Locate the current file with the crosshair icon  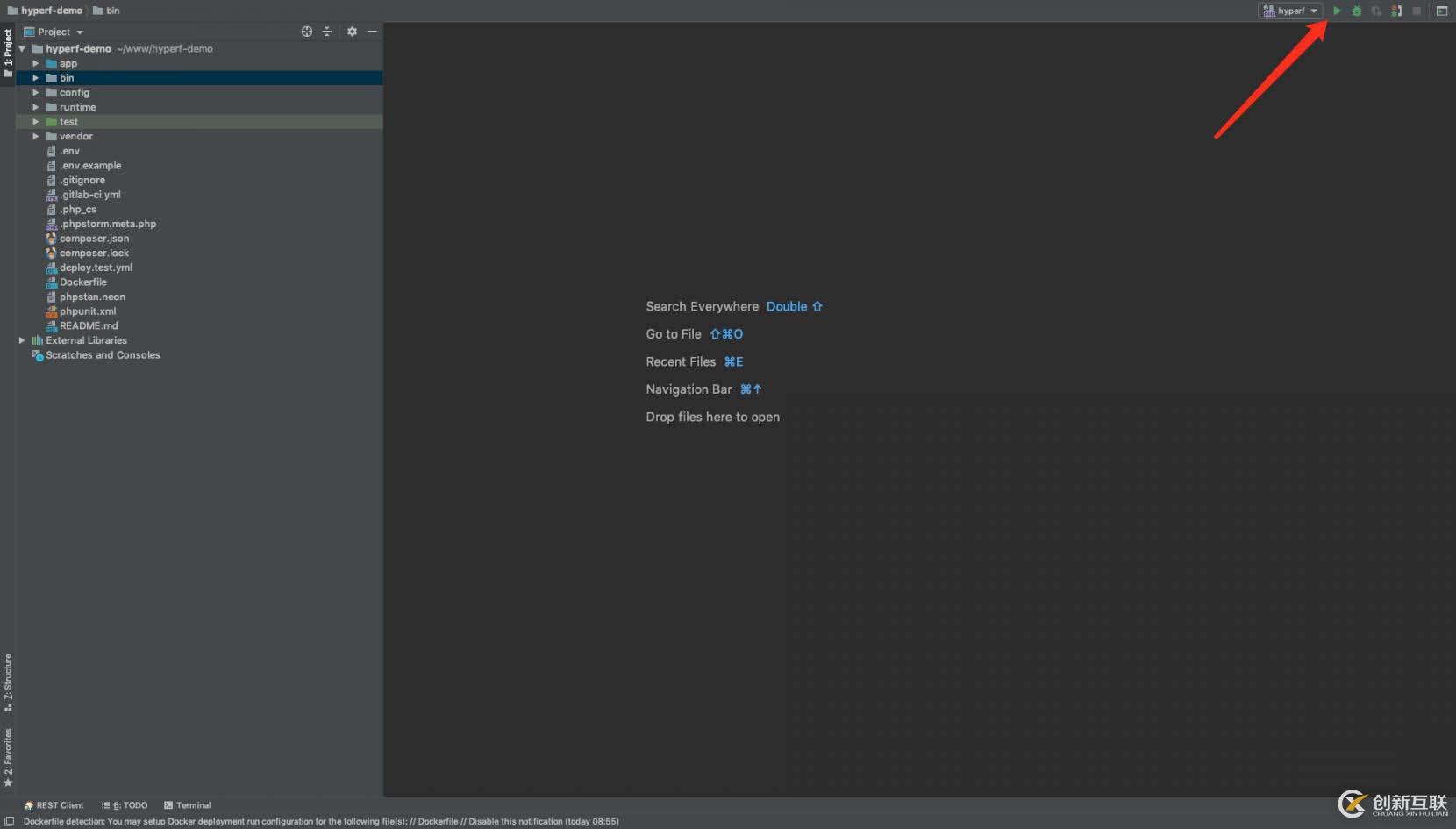(307, 32)
